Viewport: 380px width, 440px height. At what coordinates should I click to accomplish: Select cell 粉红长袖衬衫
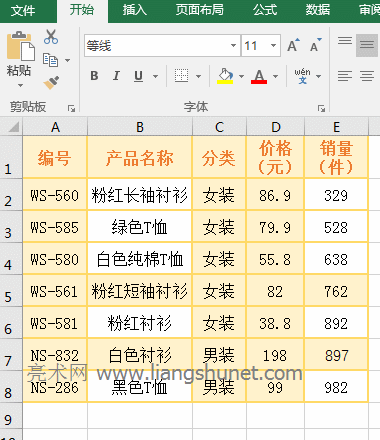pos(140,195)
